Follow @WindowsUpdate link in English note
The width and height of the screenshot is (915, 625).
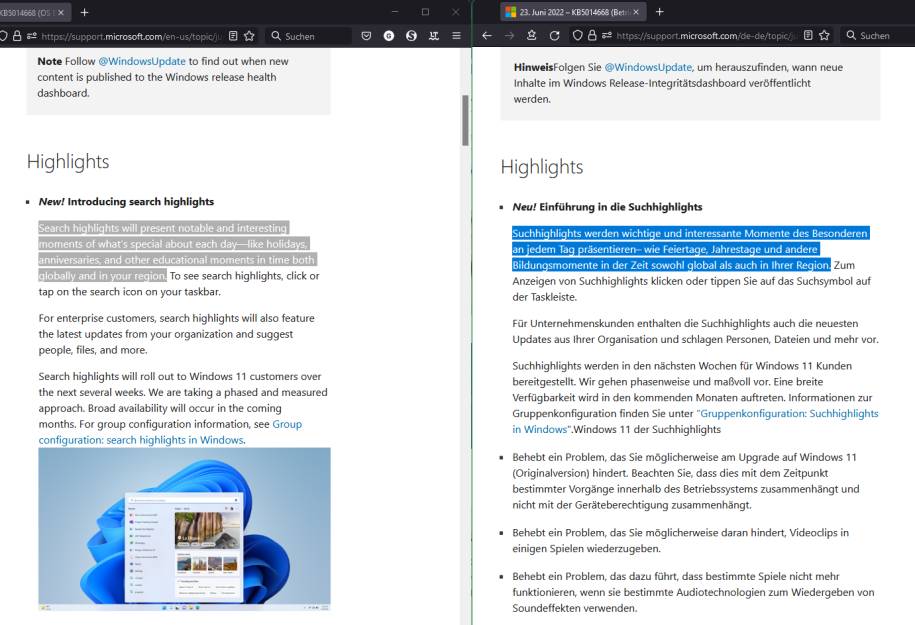[142, 61]
